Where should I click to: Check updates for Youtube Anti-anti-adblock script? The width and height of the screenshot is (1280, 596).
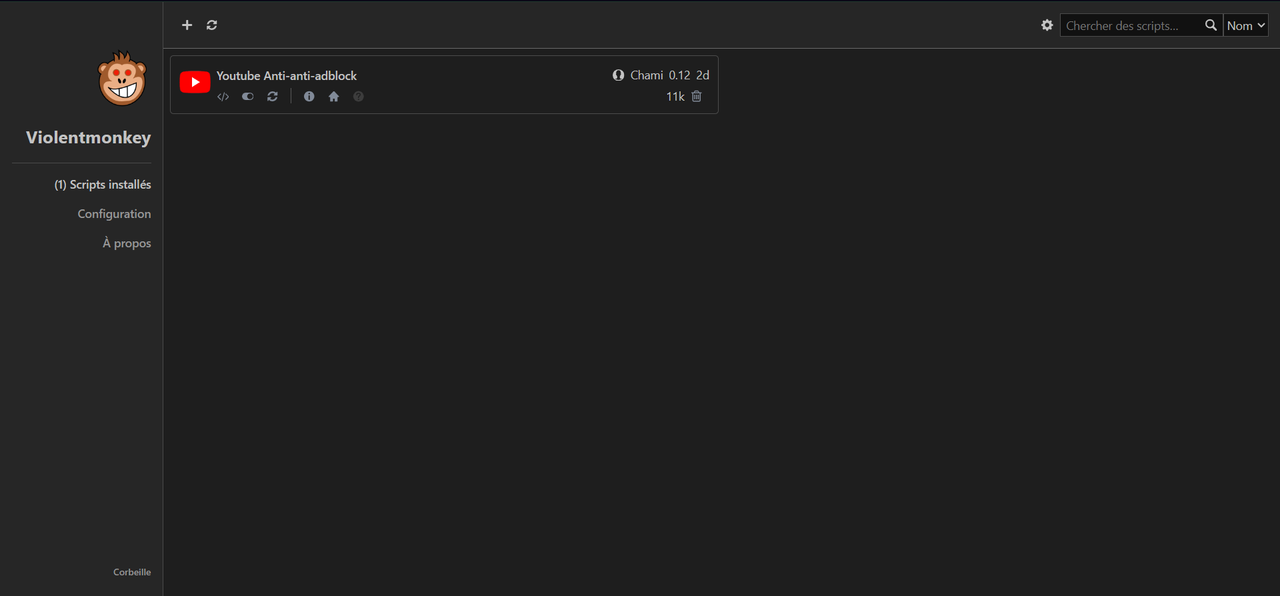tap(272, 97)
